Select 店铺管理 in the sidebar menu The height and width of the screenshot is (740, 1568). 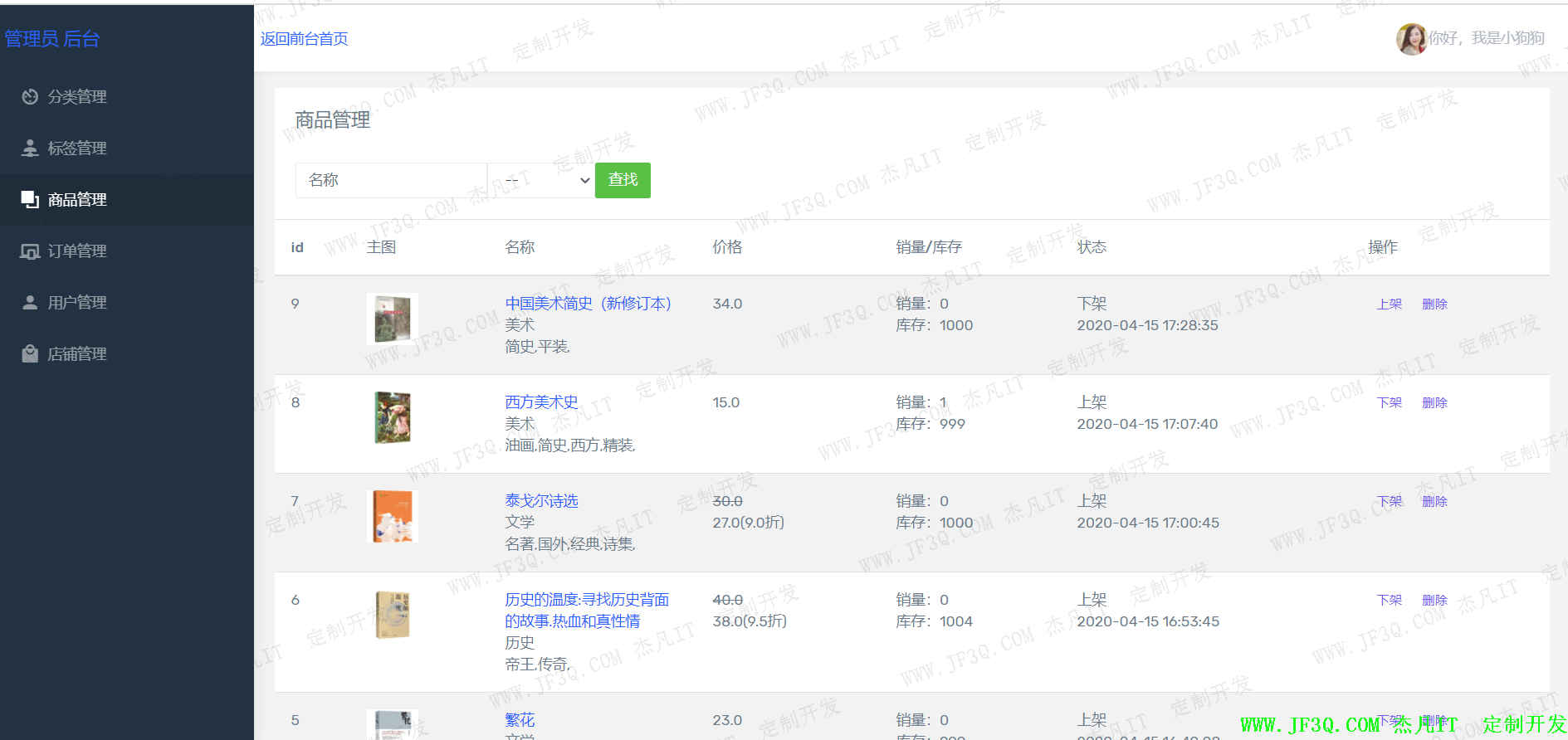[77, 354]
